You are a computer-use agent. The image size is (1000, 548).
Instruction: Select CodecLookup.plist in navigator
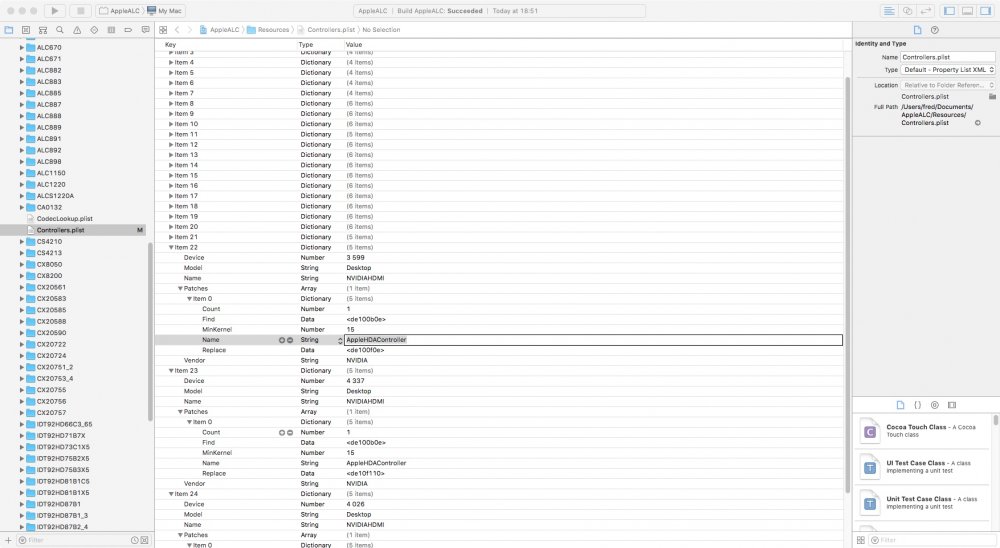(64, 219)
